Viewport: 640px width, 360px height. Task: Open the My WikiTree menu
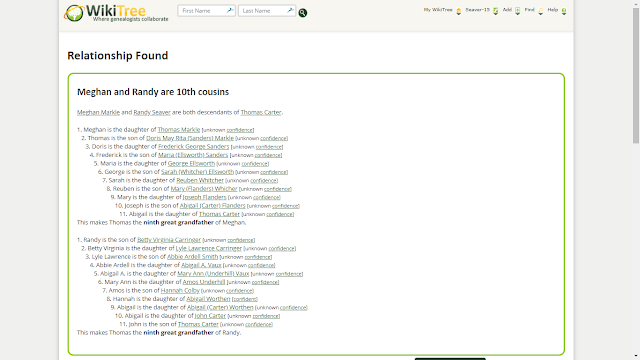(x=438, y=10)
